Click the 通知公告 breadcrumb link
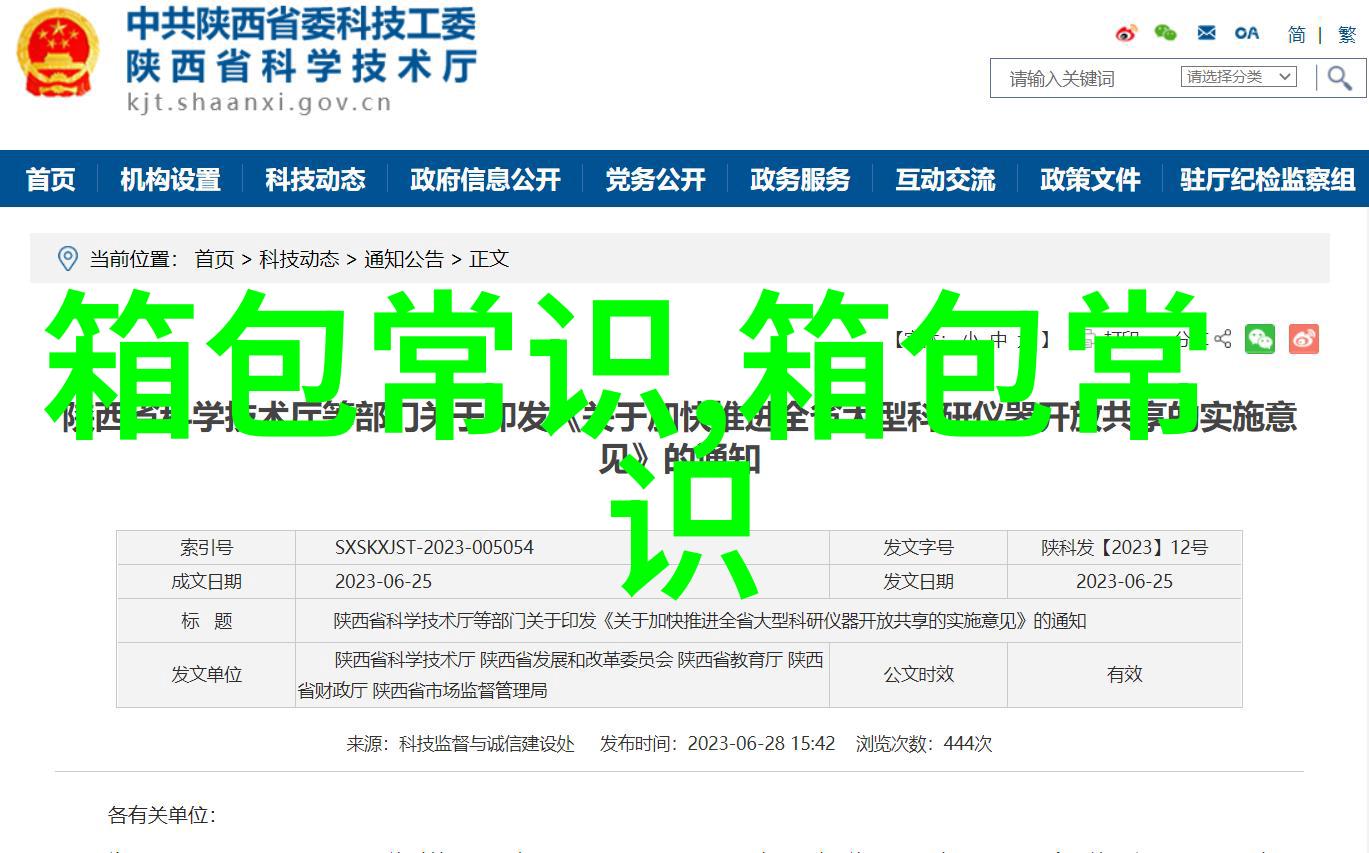Screen dimensions: 1369x853 [403, 259]
